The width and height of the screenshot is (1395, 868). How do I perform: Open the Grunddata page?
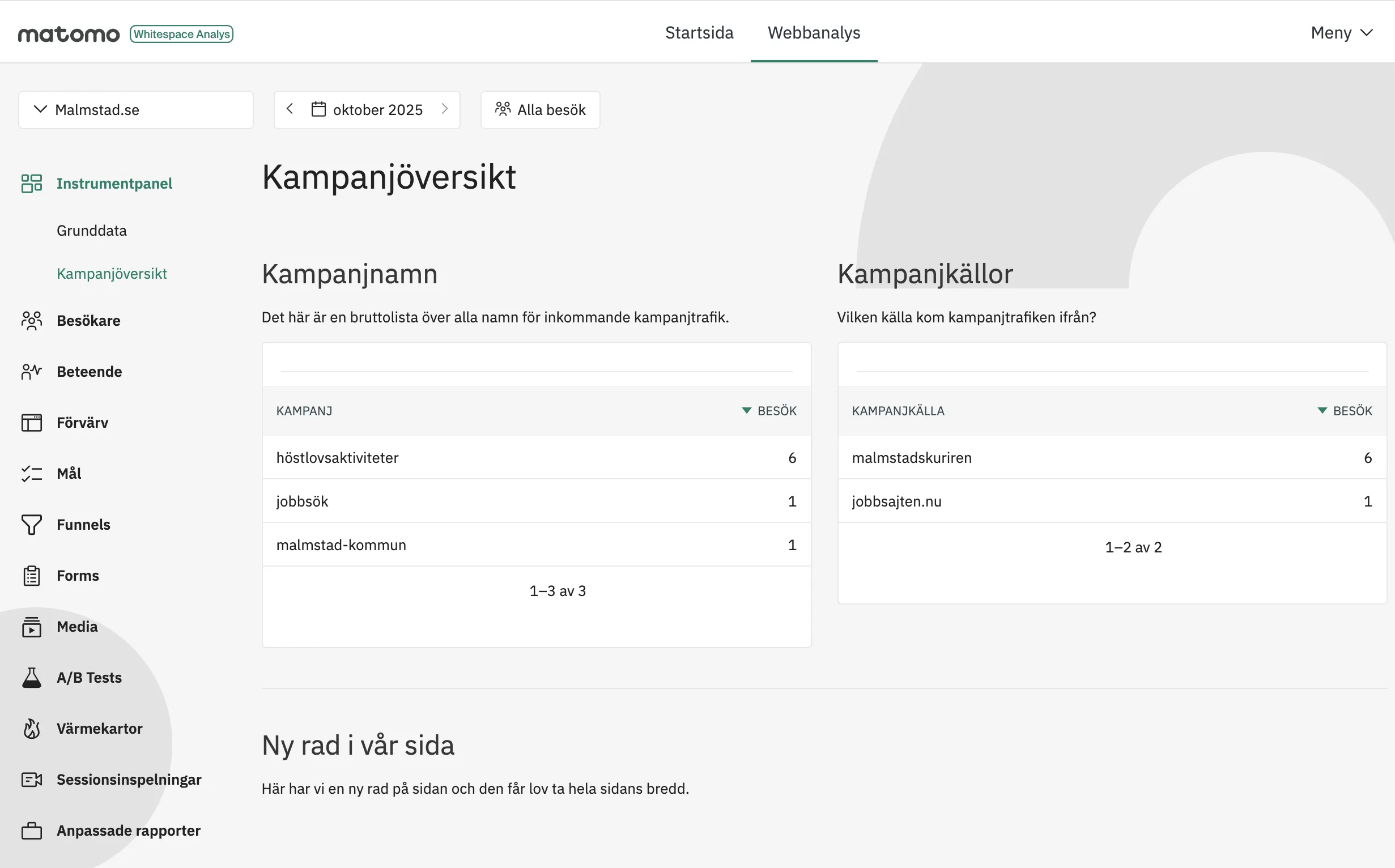91,230
